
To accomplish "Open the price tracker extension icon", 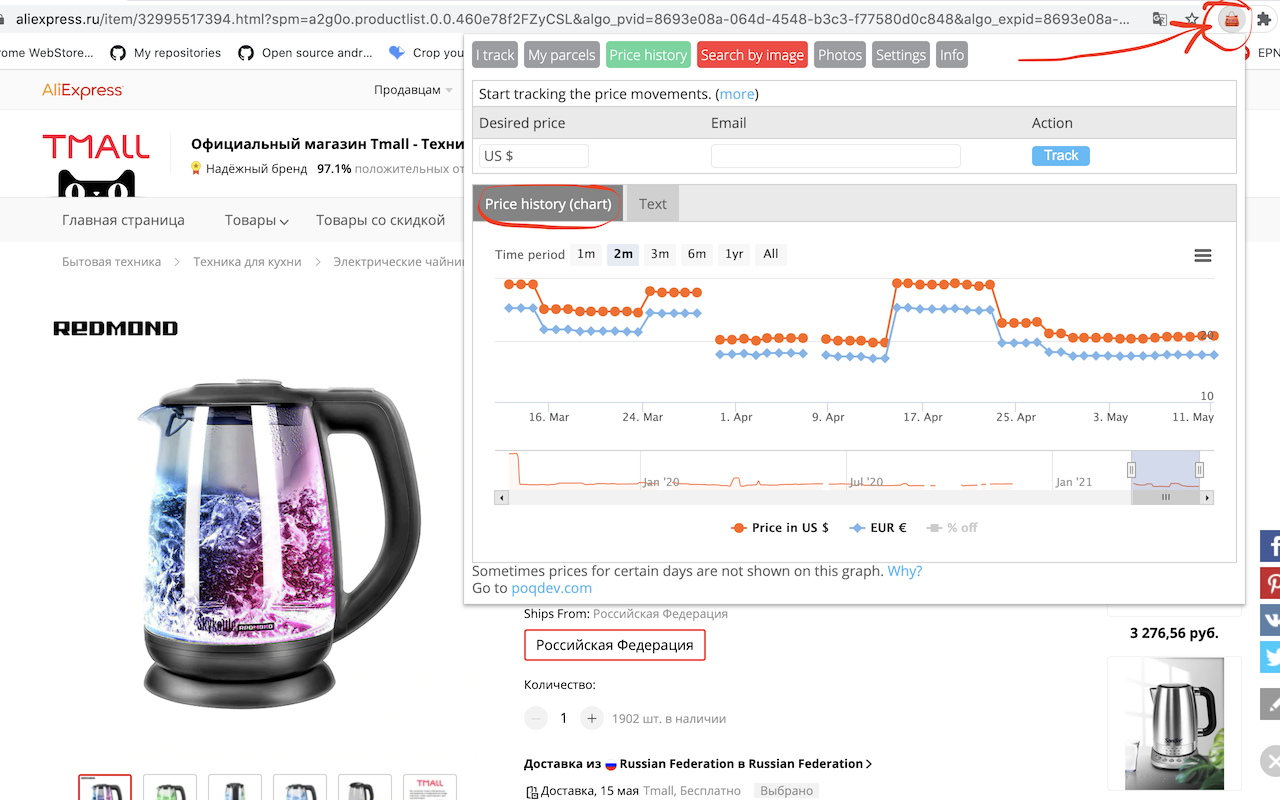I will coord(1231,19).
